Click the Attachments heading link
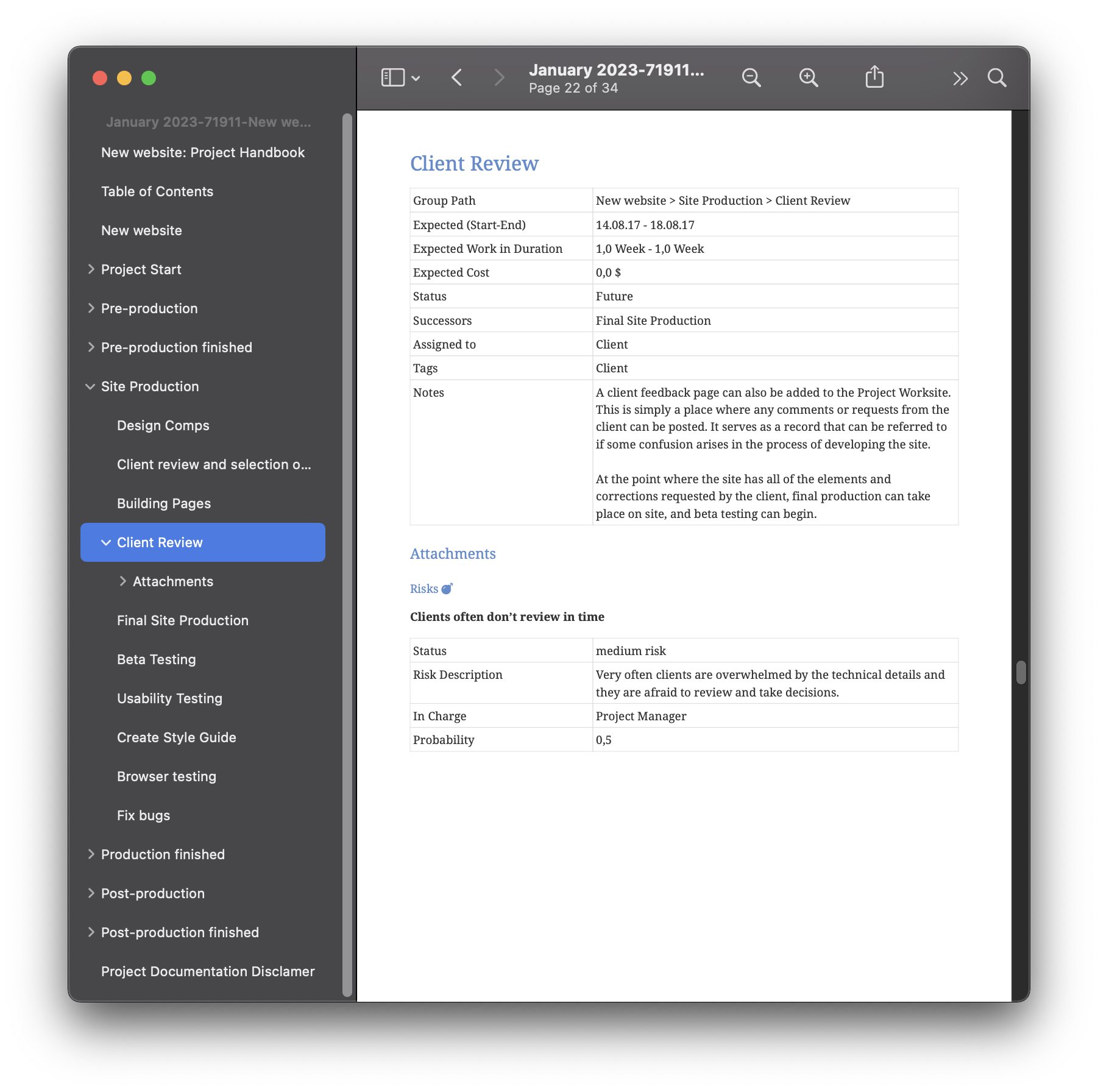 point(452,553)
